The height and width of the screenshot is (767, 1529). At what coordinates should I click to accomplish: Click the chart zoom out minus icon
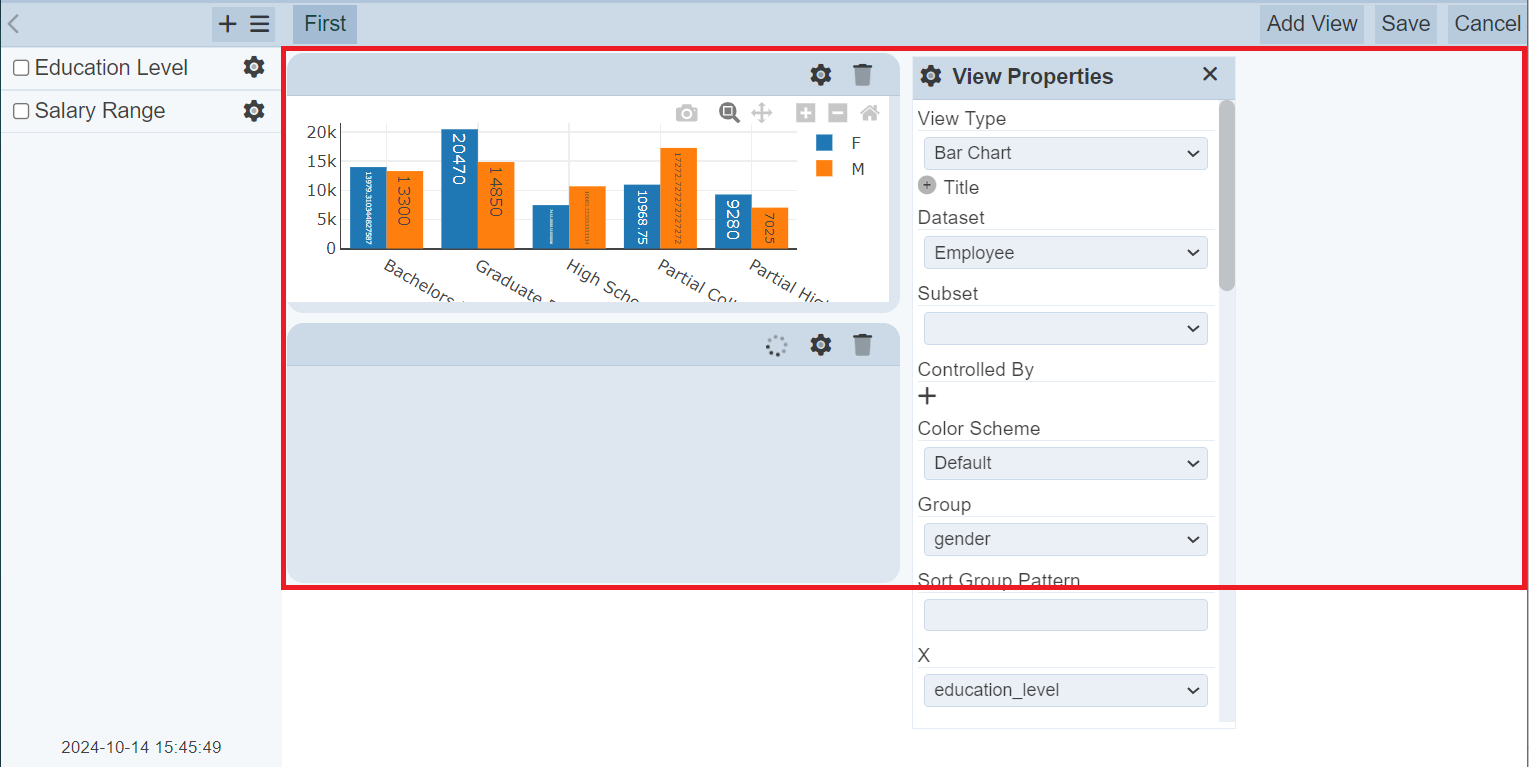tap(838, 113)
